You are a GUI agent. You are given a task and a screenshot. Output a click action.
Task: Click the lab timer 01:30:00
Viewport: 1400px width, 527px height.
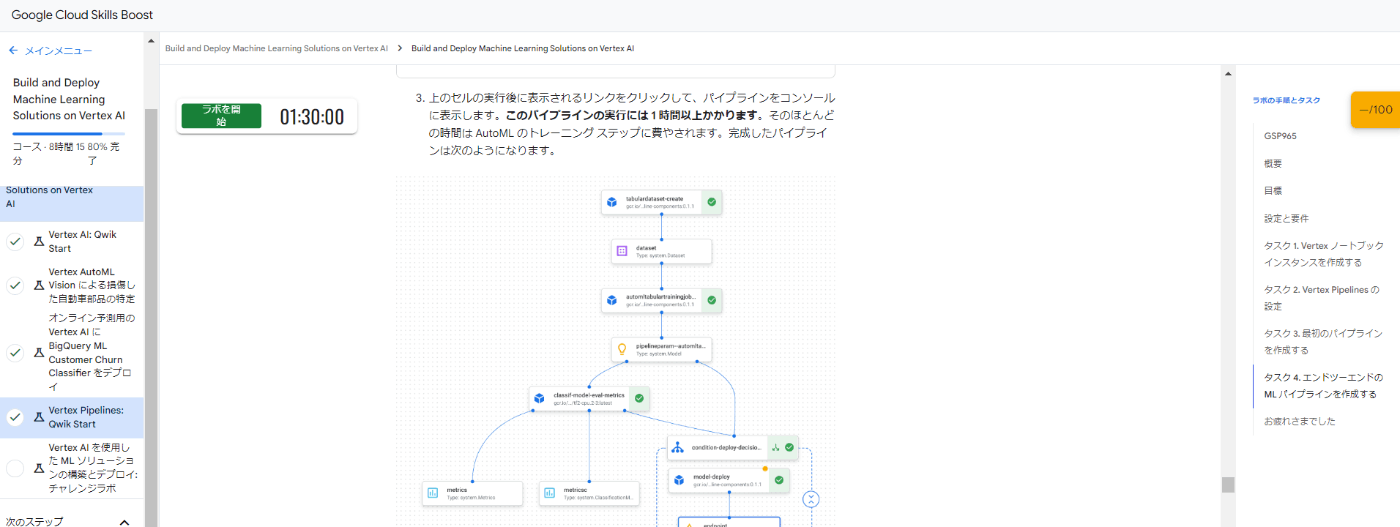coord(312,117)
